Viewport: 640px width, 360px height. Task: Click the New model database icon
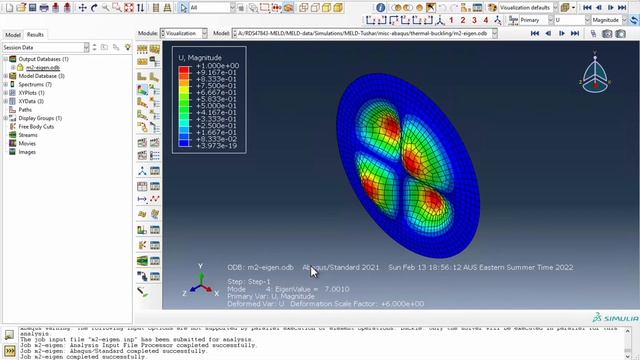pos(9,7)
